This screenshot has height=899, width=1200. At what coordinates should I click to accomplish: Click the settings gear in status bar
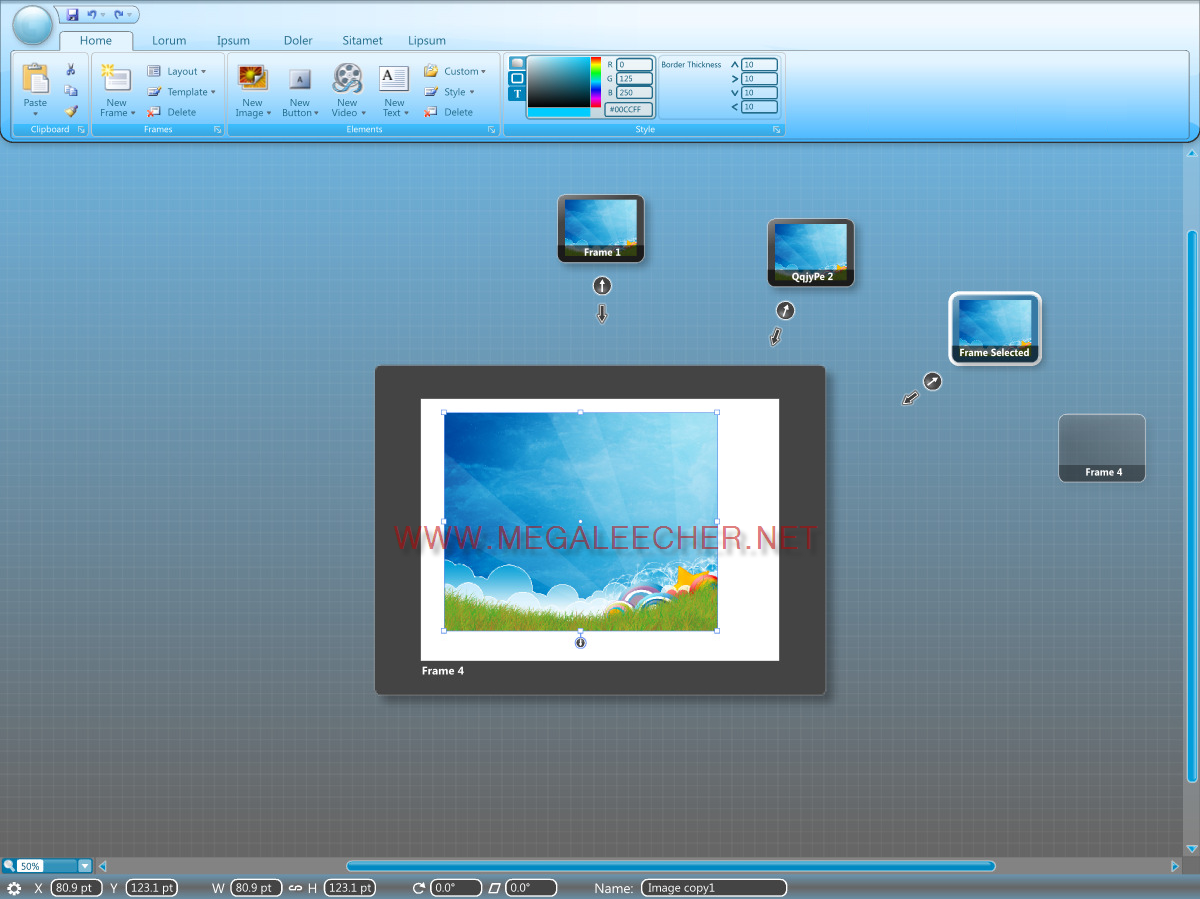pos(14,888)
